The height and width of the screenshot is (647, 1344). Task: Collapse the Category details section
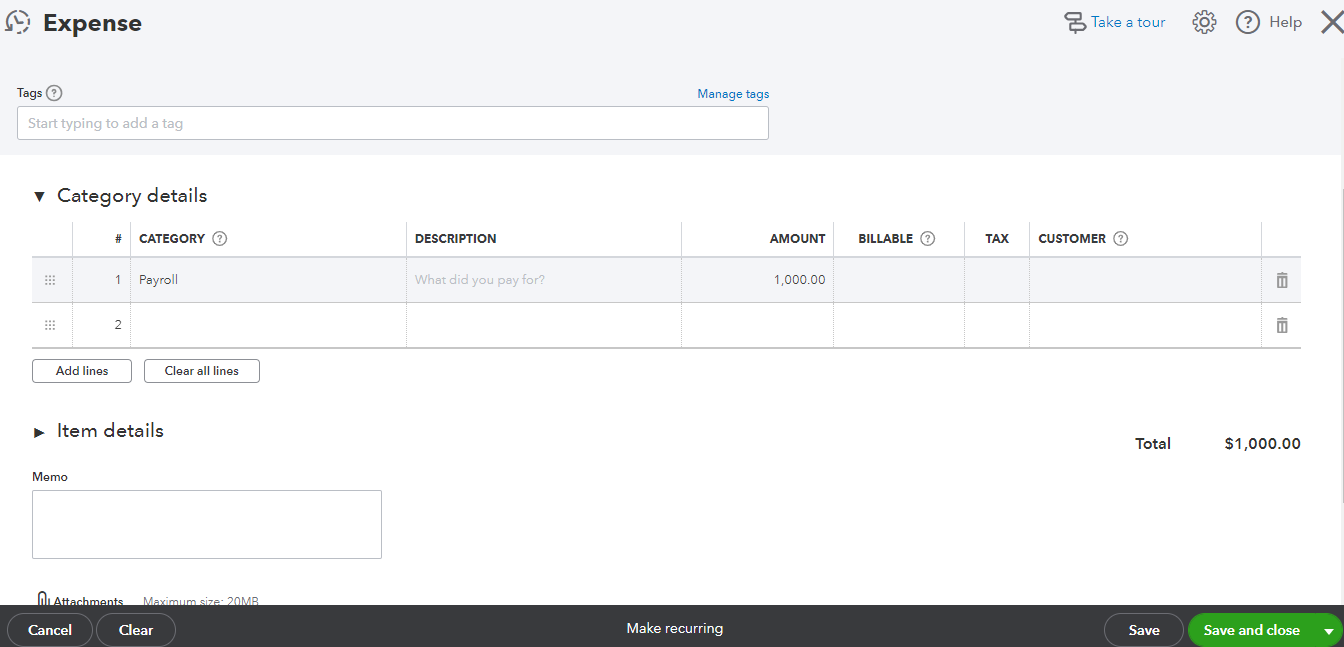[40, 197]
